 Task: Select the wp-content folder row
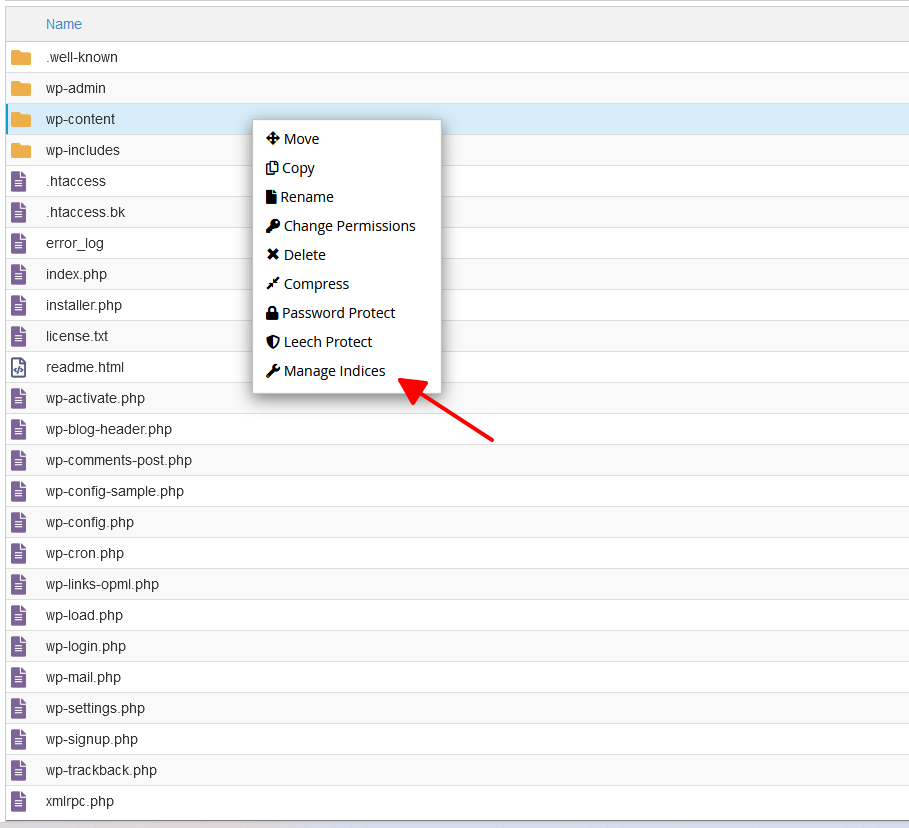click(80, 119)
